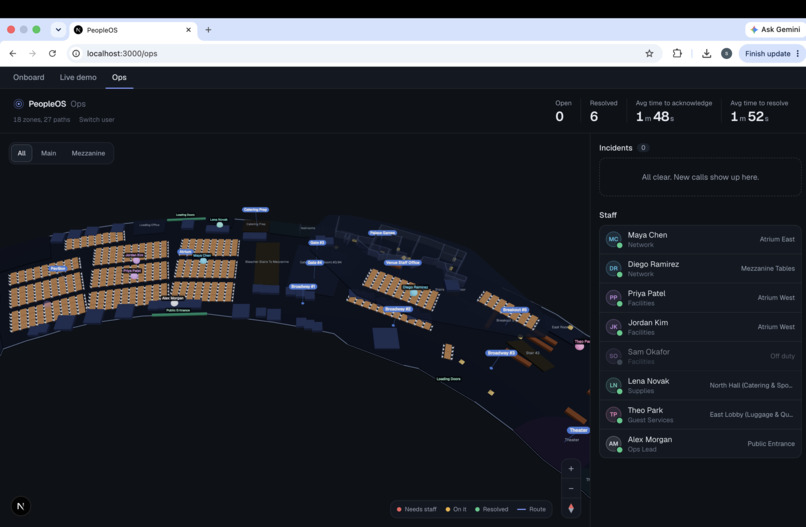Click Lena Novak's LN avatar
This screenshot has width=806, height=527.
[613, 386]
